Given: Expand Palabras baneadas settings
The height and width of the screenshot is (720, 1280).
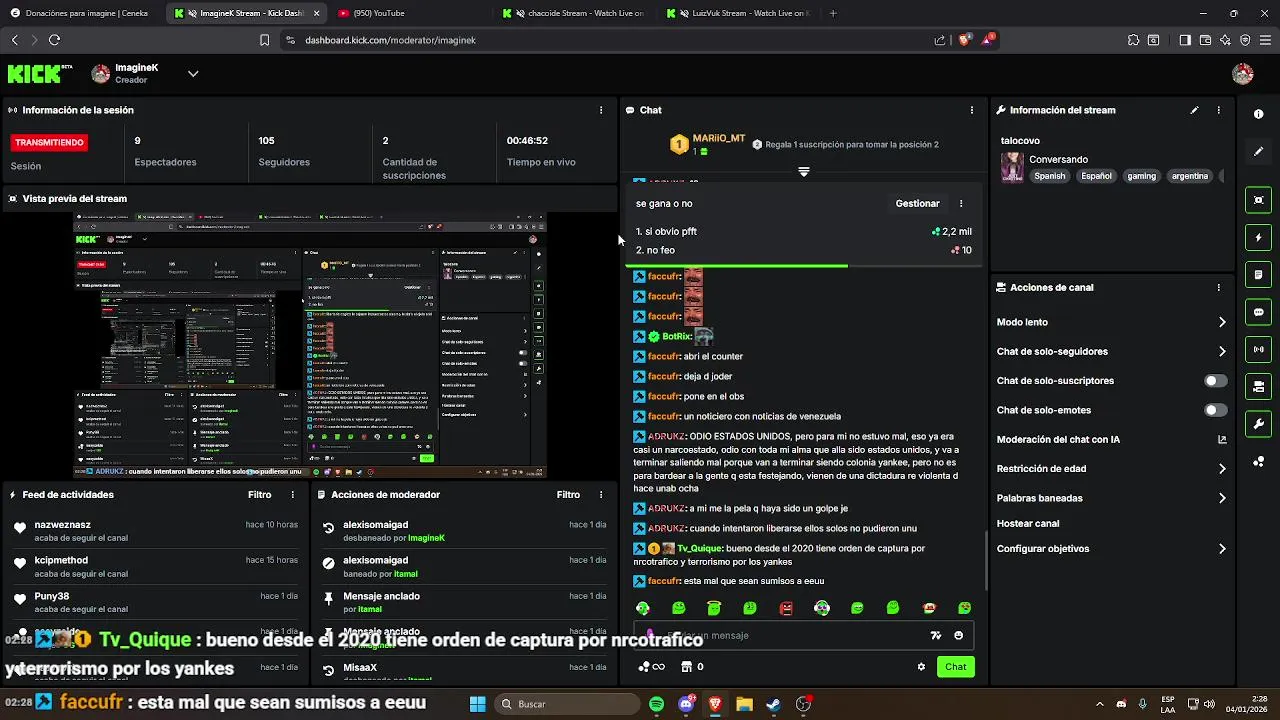Looking at the screenshot, I should coord(1222,498).
